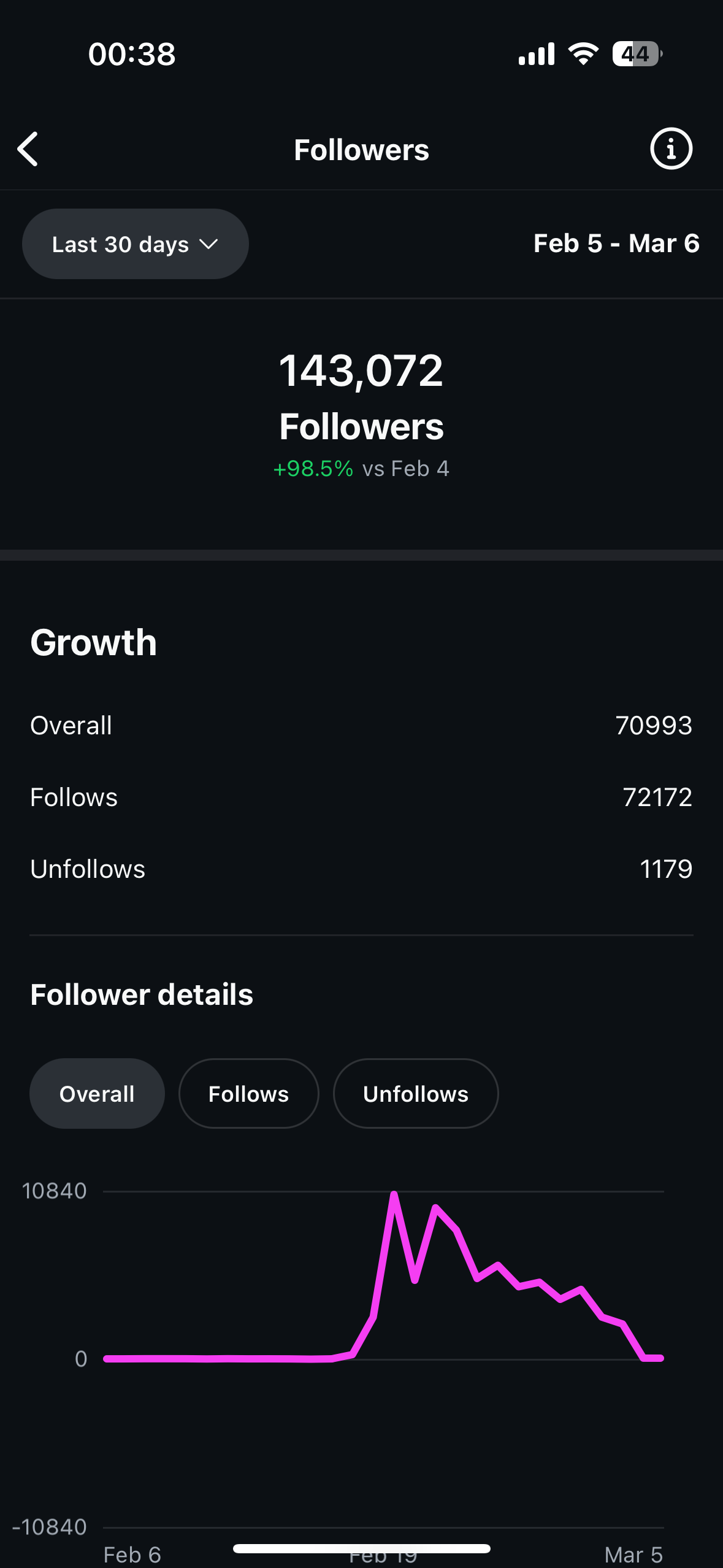723x1568 pixels.
Task: Select the Overall filter chip
Action: (97, 1094)
